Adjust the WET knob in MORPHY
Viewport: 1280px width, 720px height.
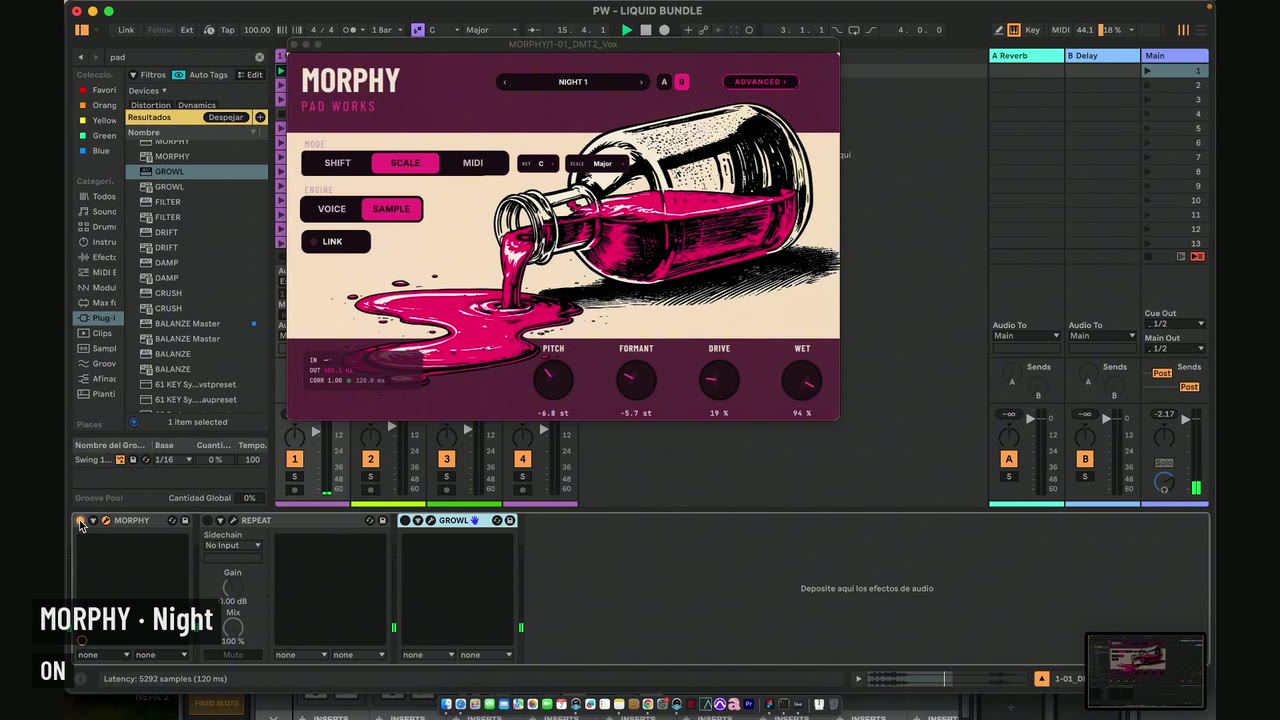[x=802, y=380]
